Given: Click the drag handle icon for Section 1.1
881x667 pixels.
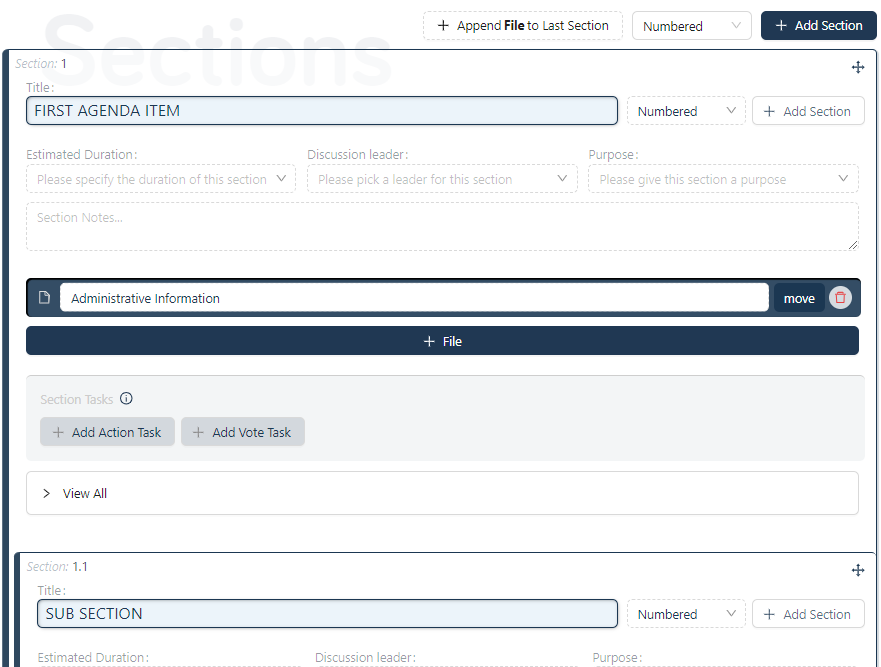Looking at the screenshot, I should 858,570.
